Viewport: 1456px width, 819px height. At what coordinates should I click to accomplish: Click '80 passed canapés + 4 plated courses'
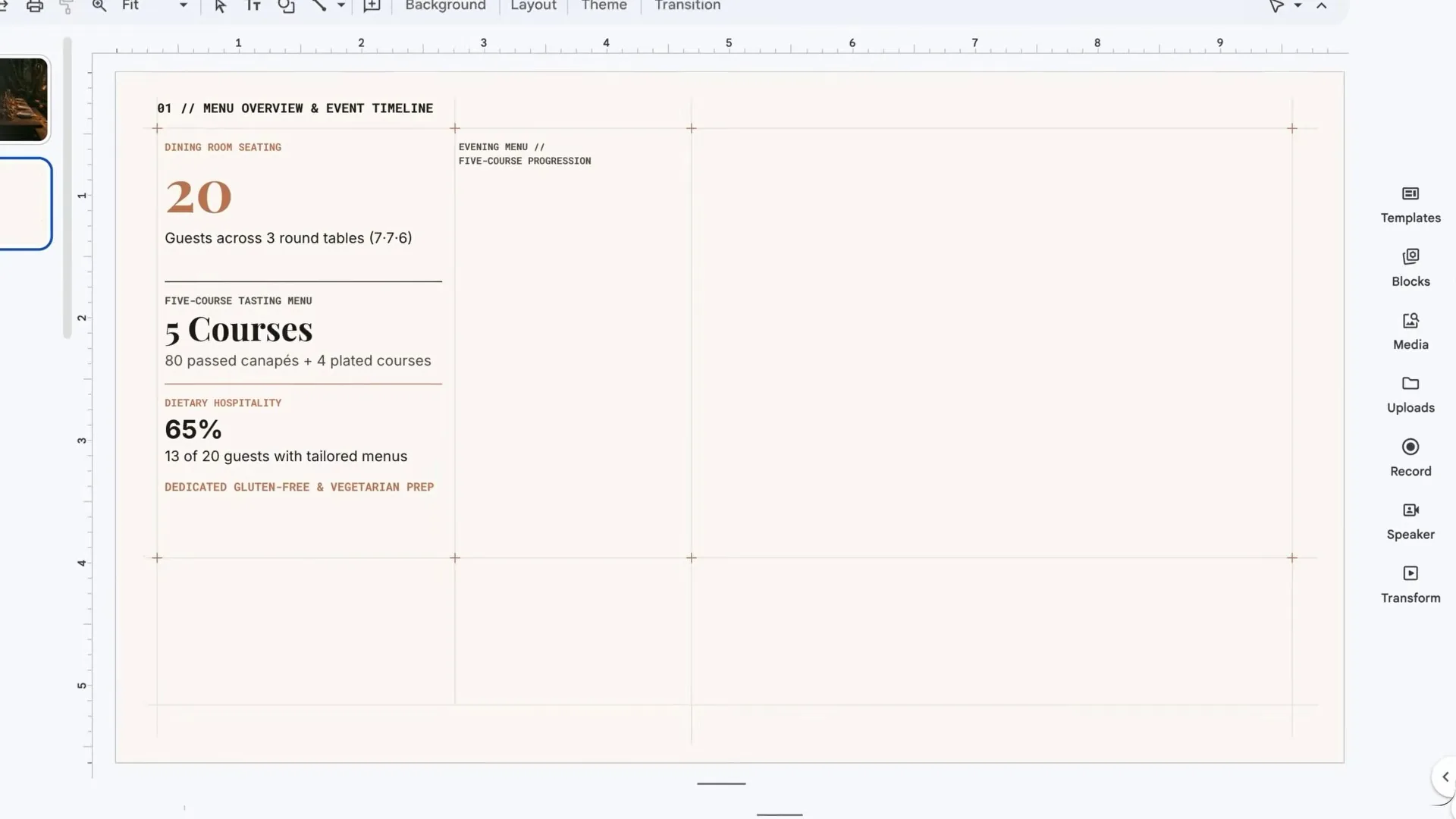298,361
